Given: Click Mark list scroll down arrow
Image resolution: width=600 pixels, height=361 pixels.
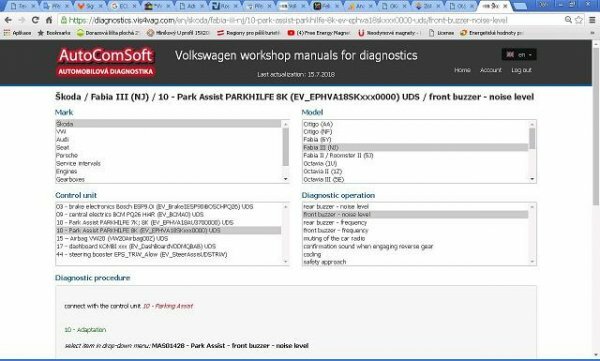Looking at the screenshot, I should pyautogui.click(x=285, y=179).
